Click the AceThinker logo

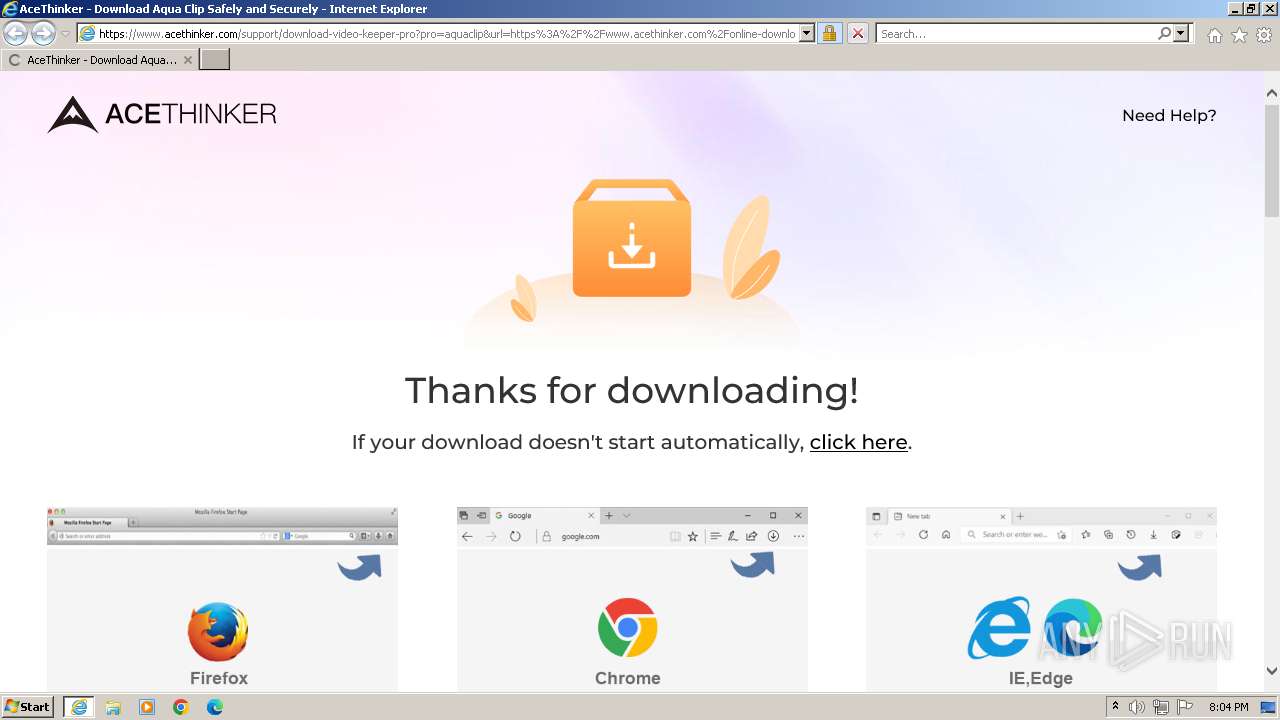[x=162, y=114]
